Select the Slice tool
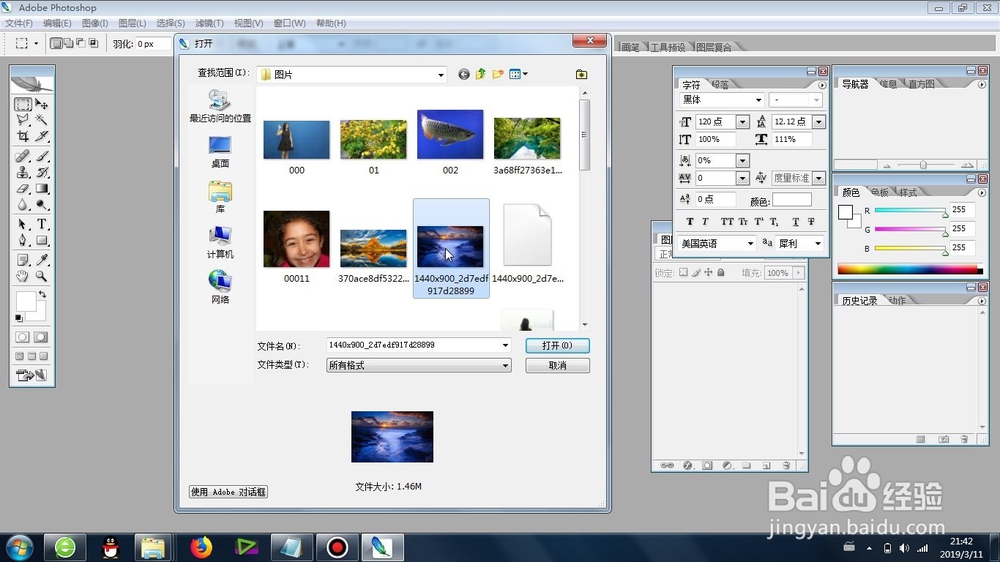 [x=42, y=136]
